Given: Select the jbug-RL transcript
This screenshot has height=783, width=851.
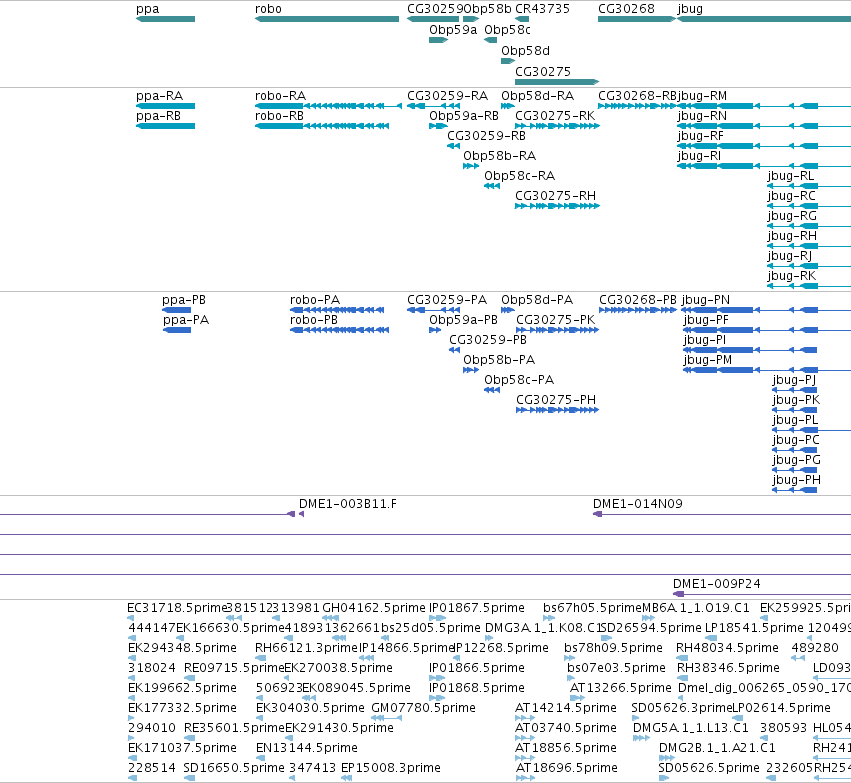Looking at the screenshot, I should pos(809,186).
